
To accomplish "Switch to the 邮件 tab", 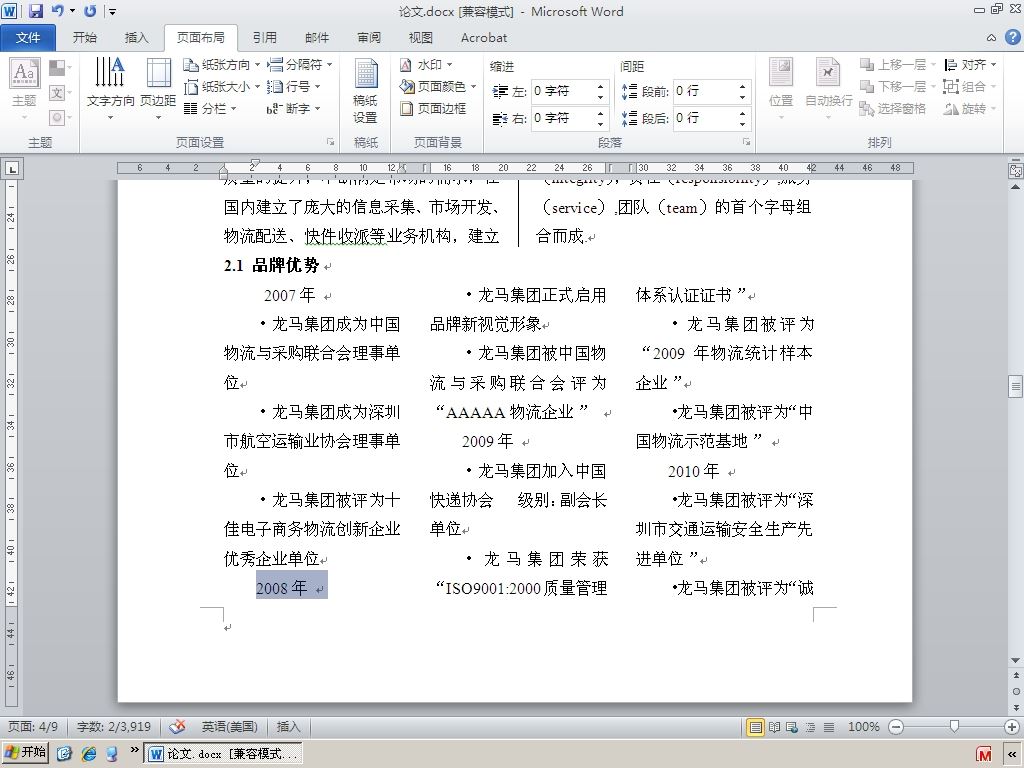I will coord(317,38).
